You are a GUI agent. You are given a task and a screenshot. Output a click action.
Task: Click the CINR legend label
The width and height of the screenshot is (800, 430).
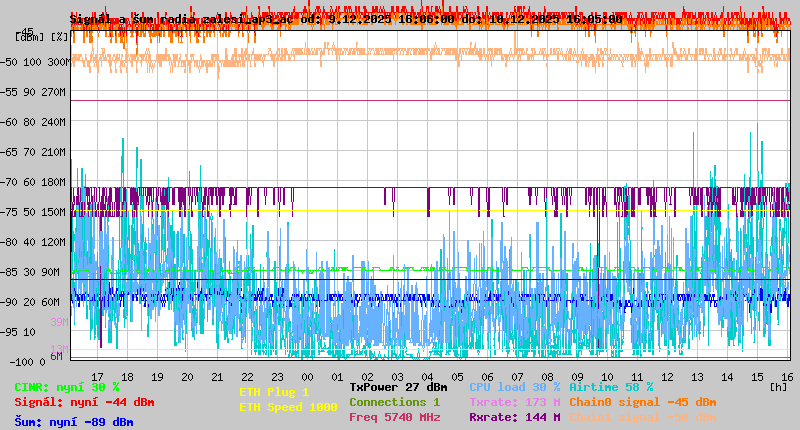coord(67,387)
